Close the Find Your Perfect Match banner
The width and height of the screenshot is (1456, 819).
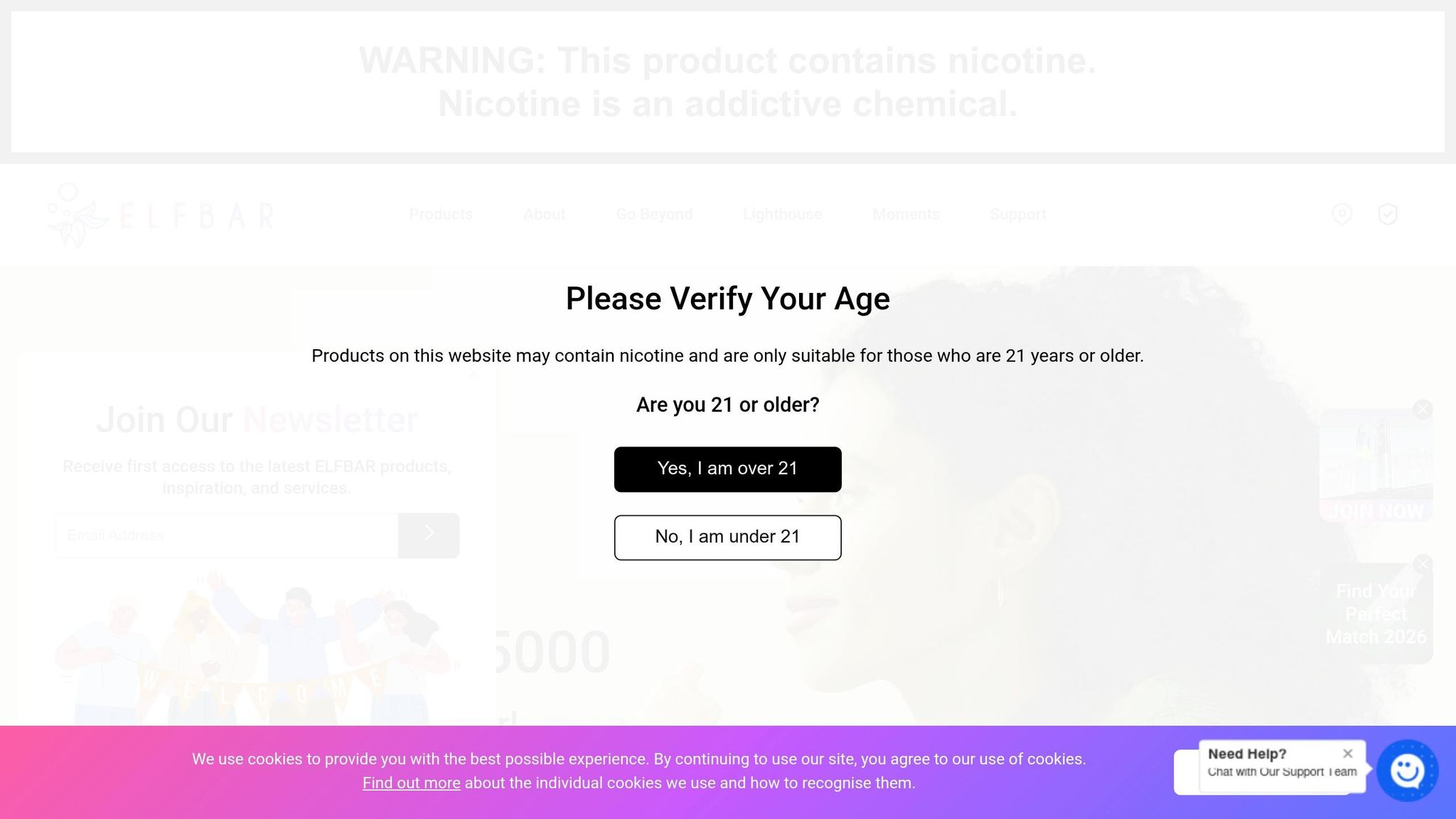pos(1423,564)
